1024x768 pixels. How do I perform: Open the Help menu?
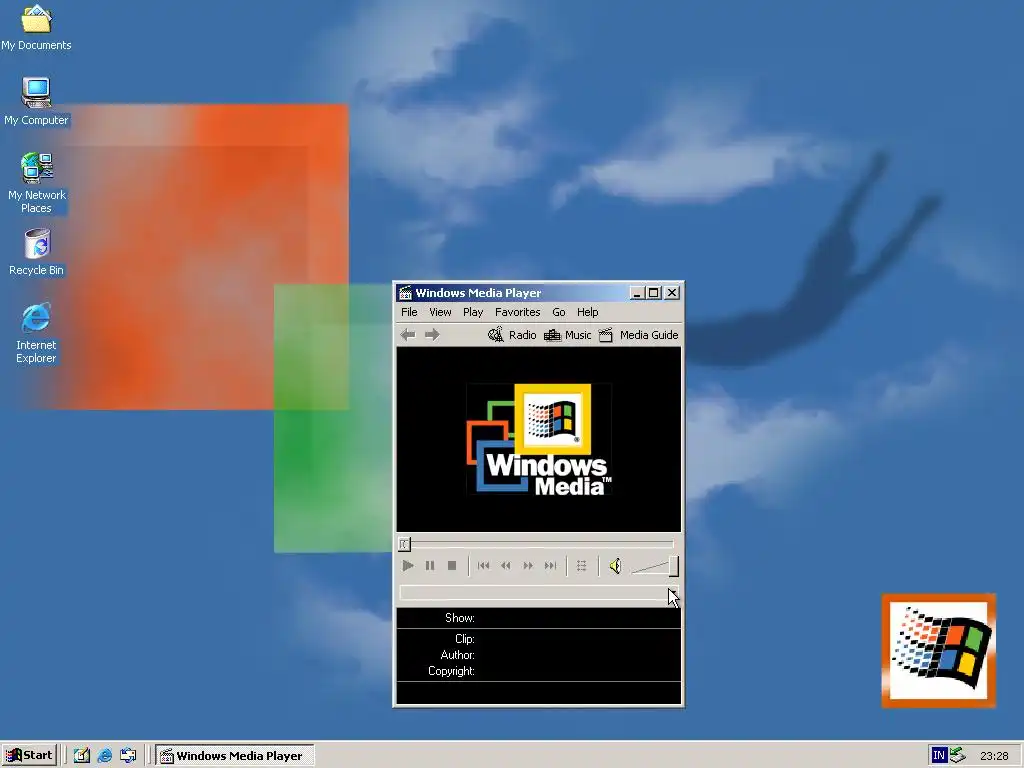(x=587, y=312)
